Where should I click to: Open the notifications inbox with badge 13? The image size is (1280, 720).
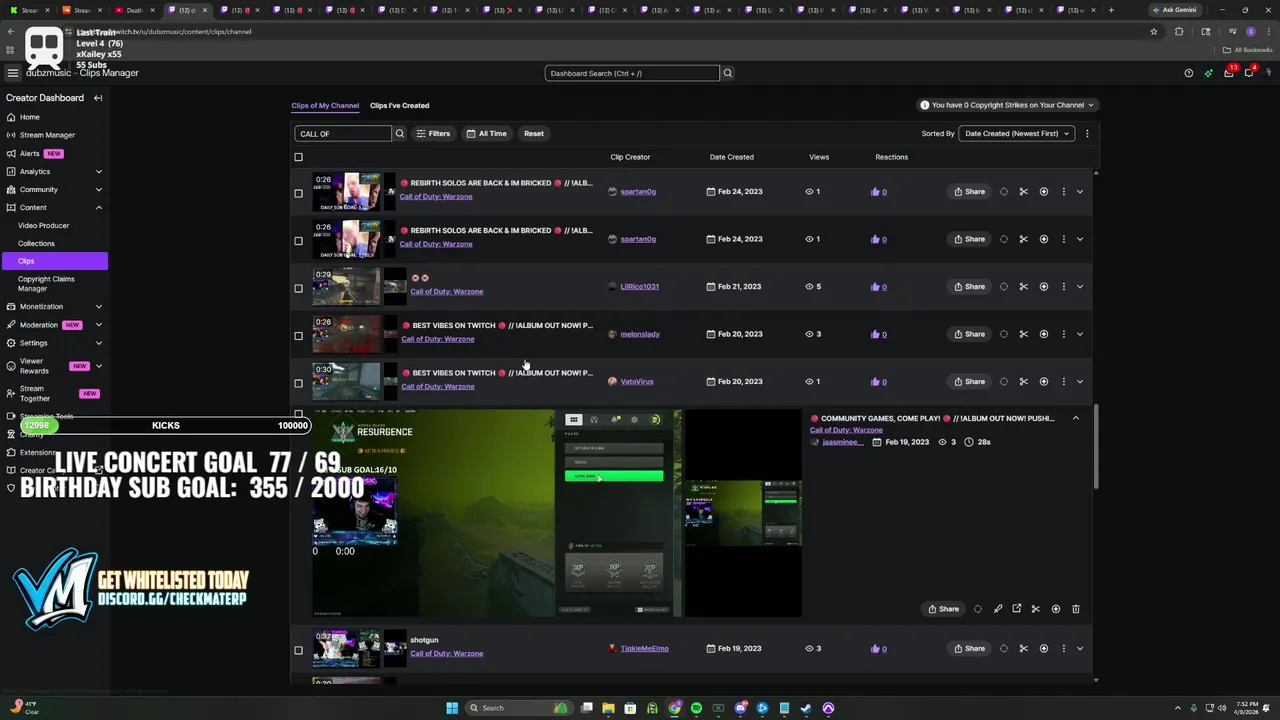click(x=1229, y=72)
